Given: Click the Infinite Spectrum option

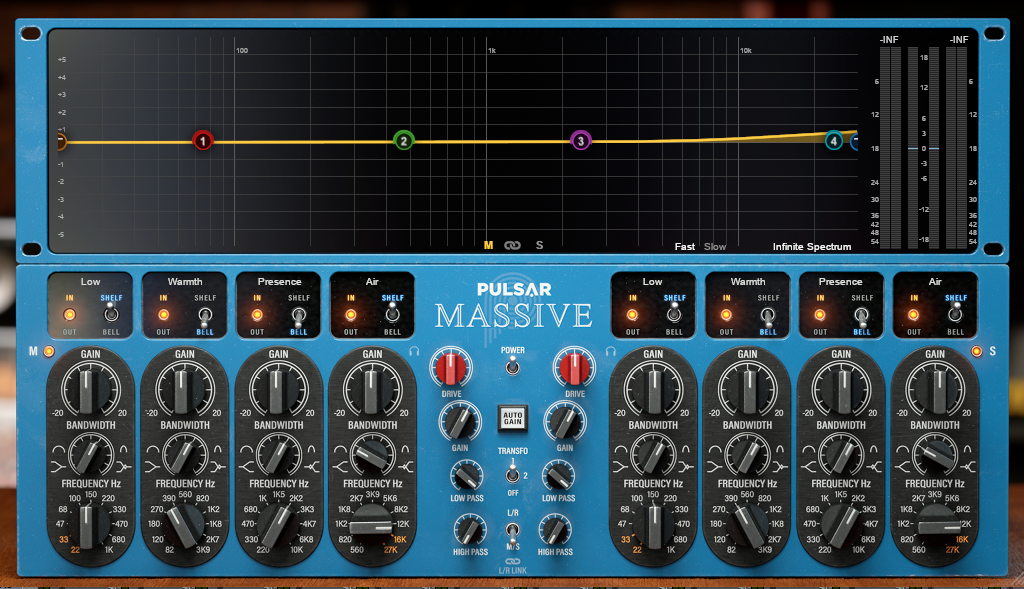Looking at the screenshot, I should (x=812, y=247).
